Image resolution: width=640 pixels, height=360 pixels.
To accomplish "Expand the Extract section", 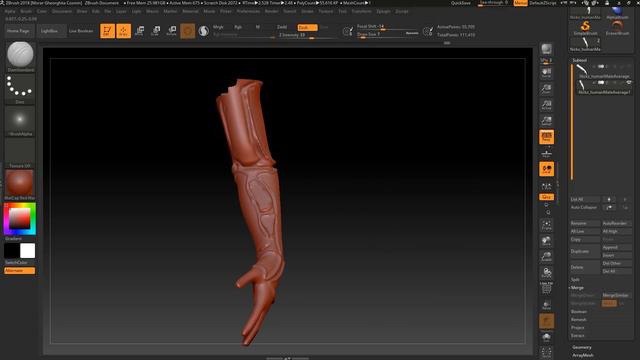I will pos(578,336).
